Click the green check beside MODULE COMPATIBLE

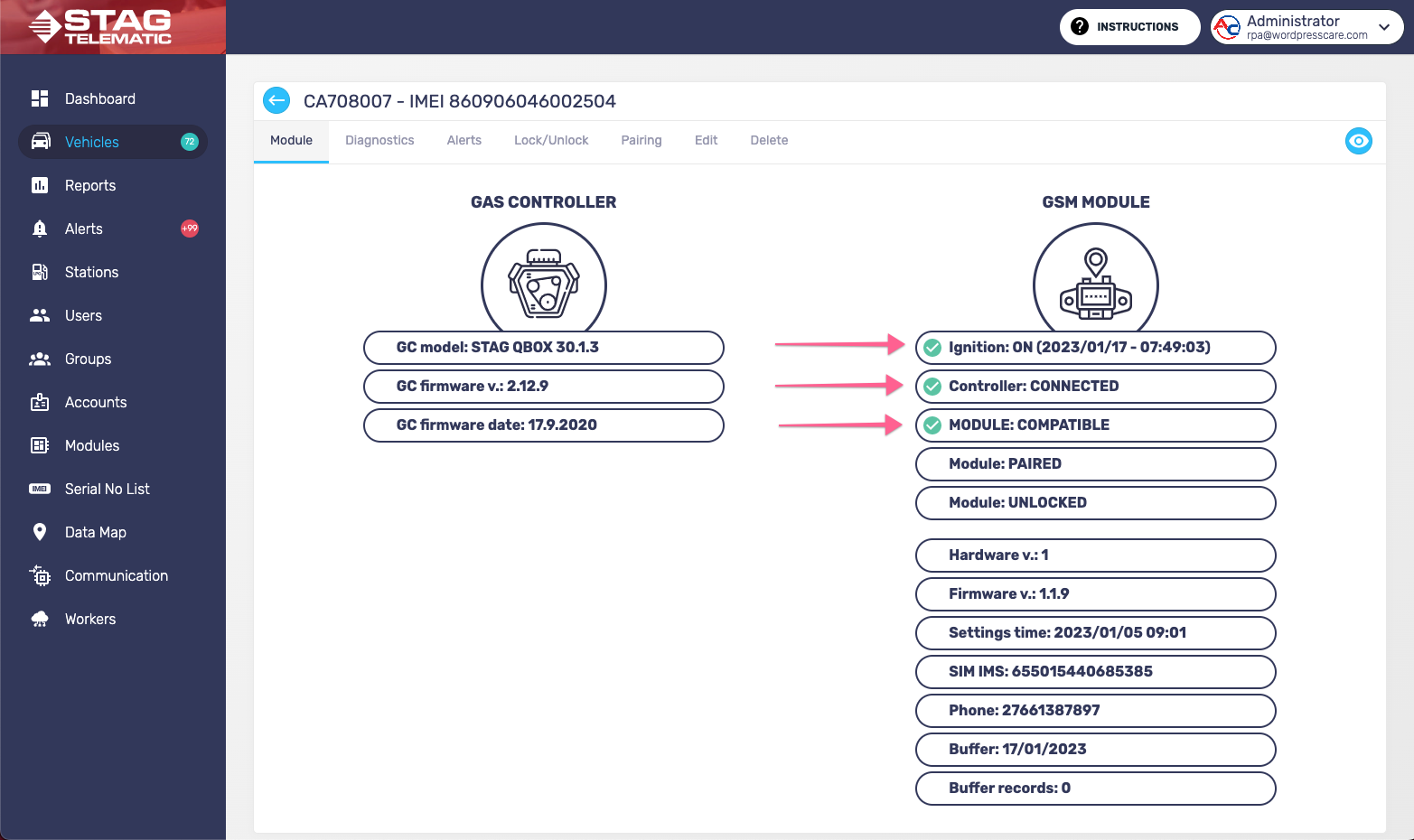[932, 425]
